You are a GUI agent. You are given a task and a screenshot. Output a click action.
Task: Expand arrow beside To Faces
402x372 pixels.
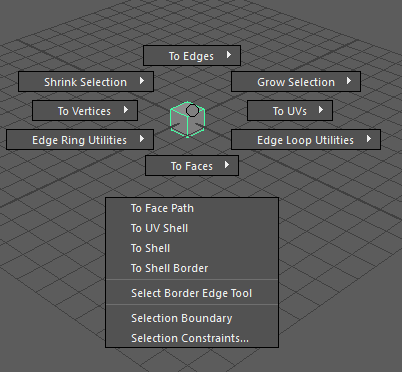point(227,164)
